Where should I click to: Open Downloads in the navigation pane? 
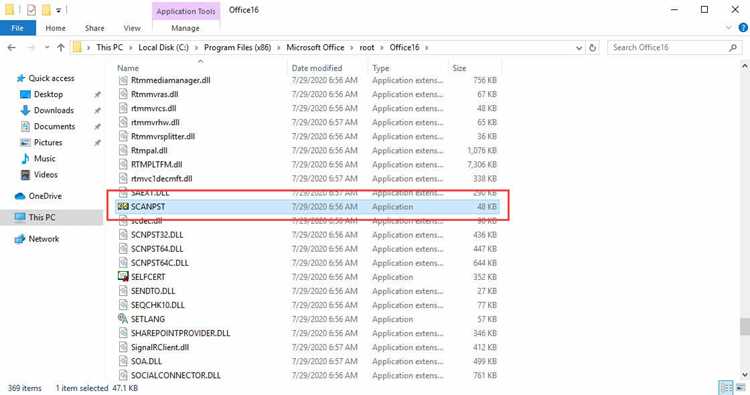54,110
